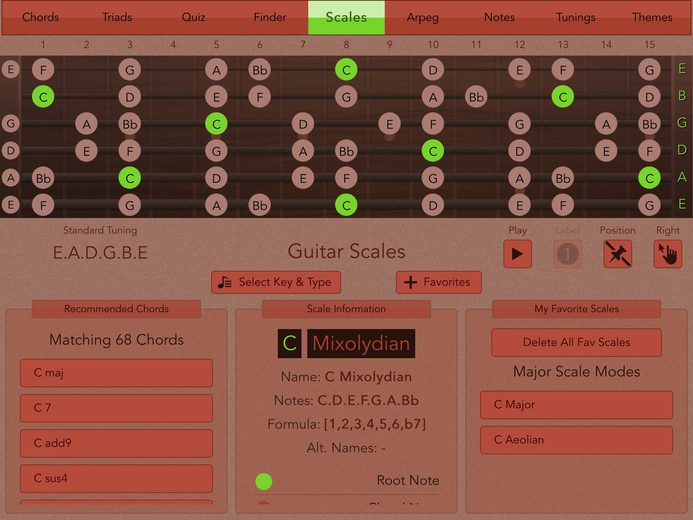Image resolution: width=693 pixels, height=520 pixels.
Task: Open the Tunings tab
Action: click(x=575, y=17)
